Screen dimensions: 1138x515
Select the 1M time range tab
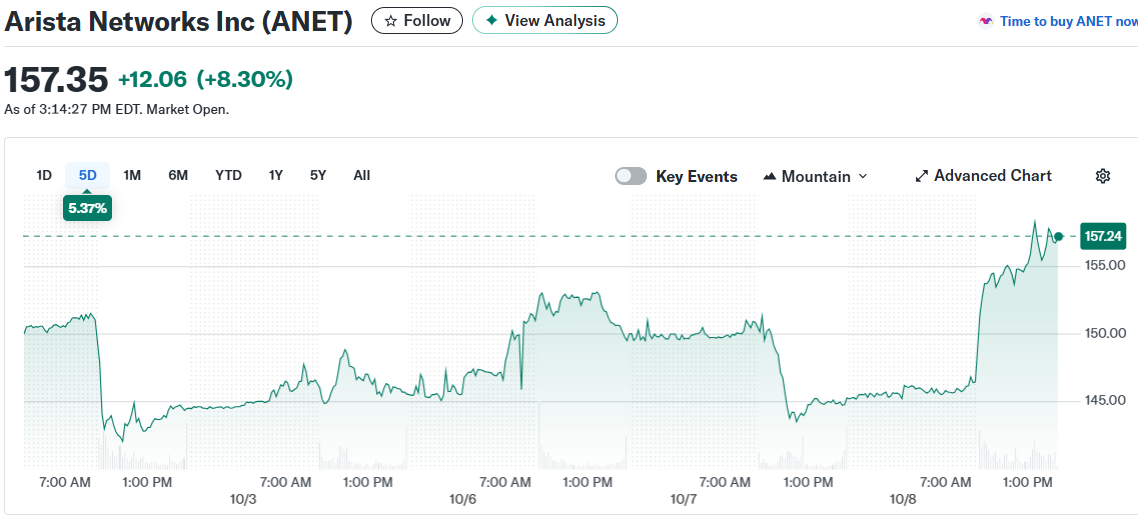[x=132, y=175]
